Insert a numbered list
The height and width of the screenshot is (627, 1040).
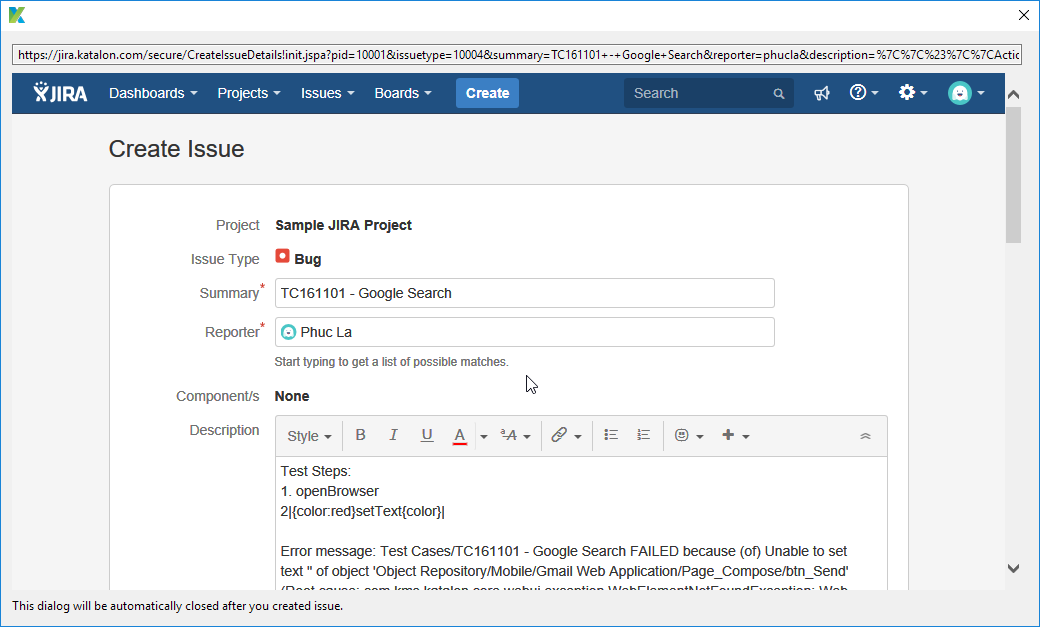(x=643, y=435)
